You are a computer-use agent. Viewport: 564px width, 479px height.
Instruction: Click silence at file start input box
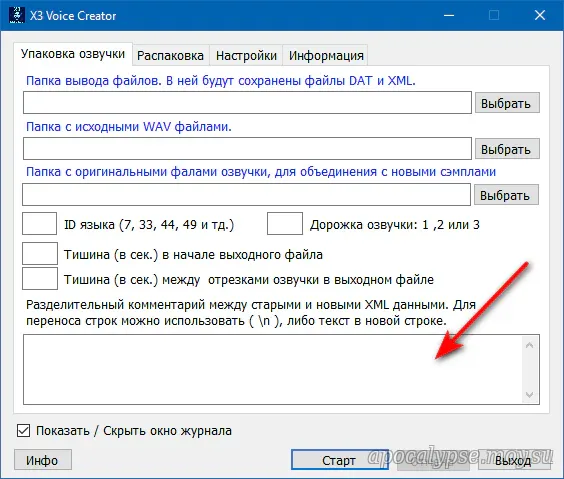tap(40, 254)
